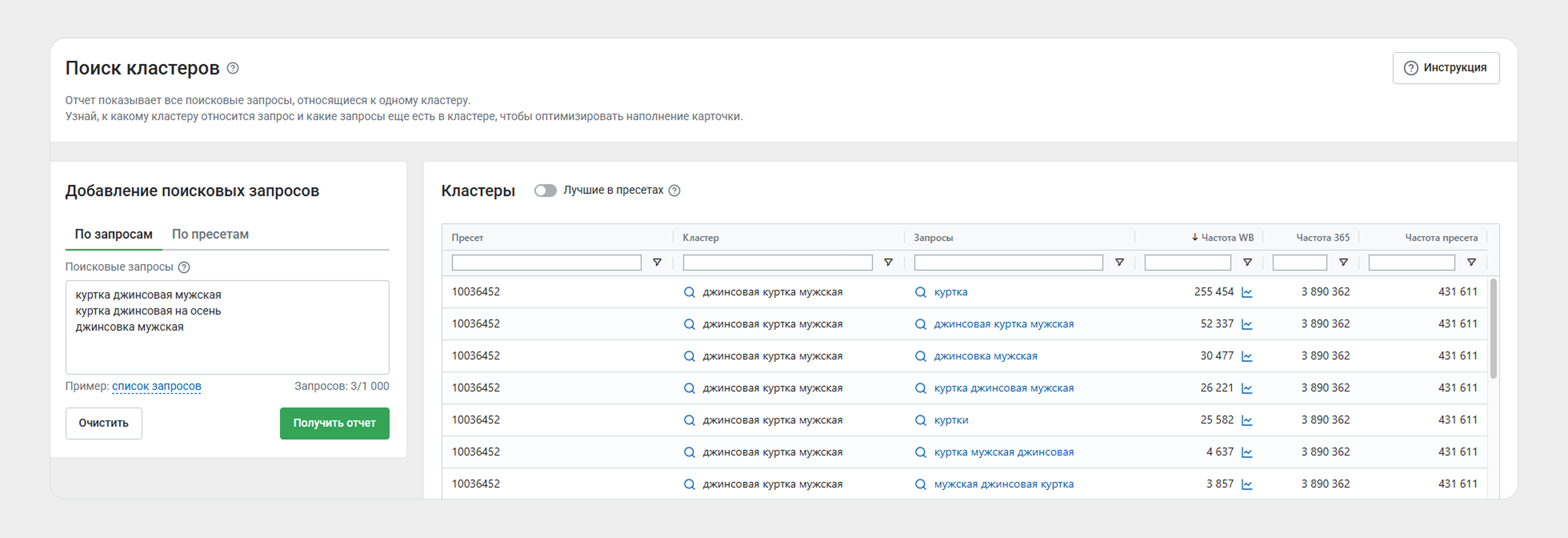Click magnifier icon in first row's Кластер cell
This screenshot has width=1568, height=538.
689,292
